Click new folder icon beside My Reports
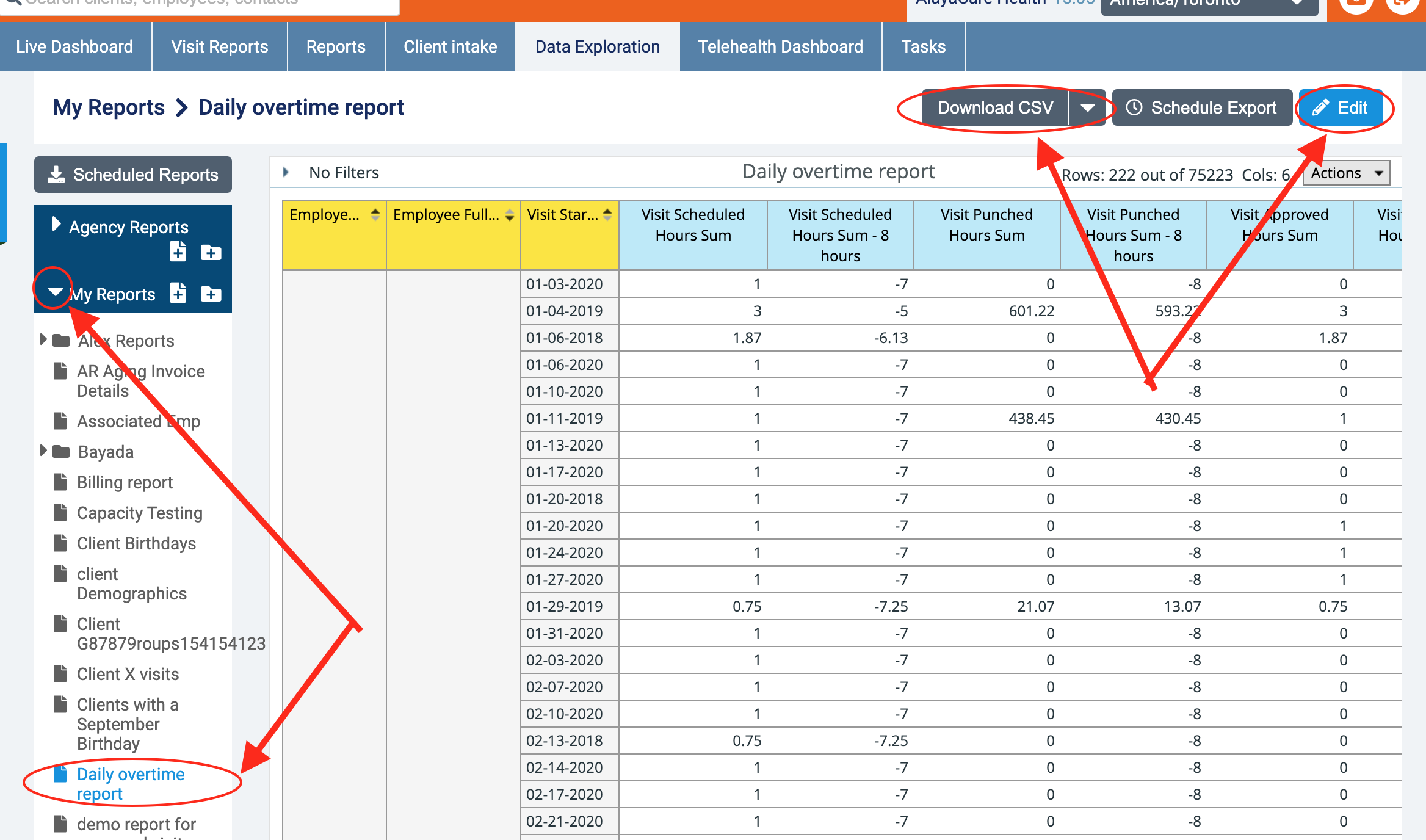The height and width of the screenshot is (840, 1426). [x=211, y=294]
